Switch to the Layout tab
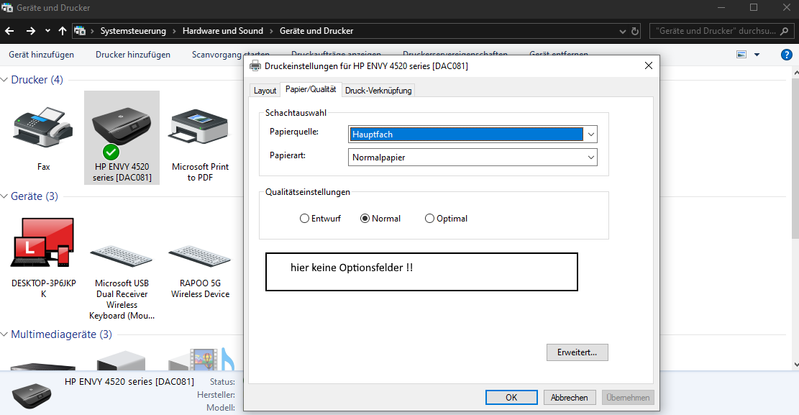The image size is (799, 415). coord(265,90)
